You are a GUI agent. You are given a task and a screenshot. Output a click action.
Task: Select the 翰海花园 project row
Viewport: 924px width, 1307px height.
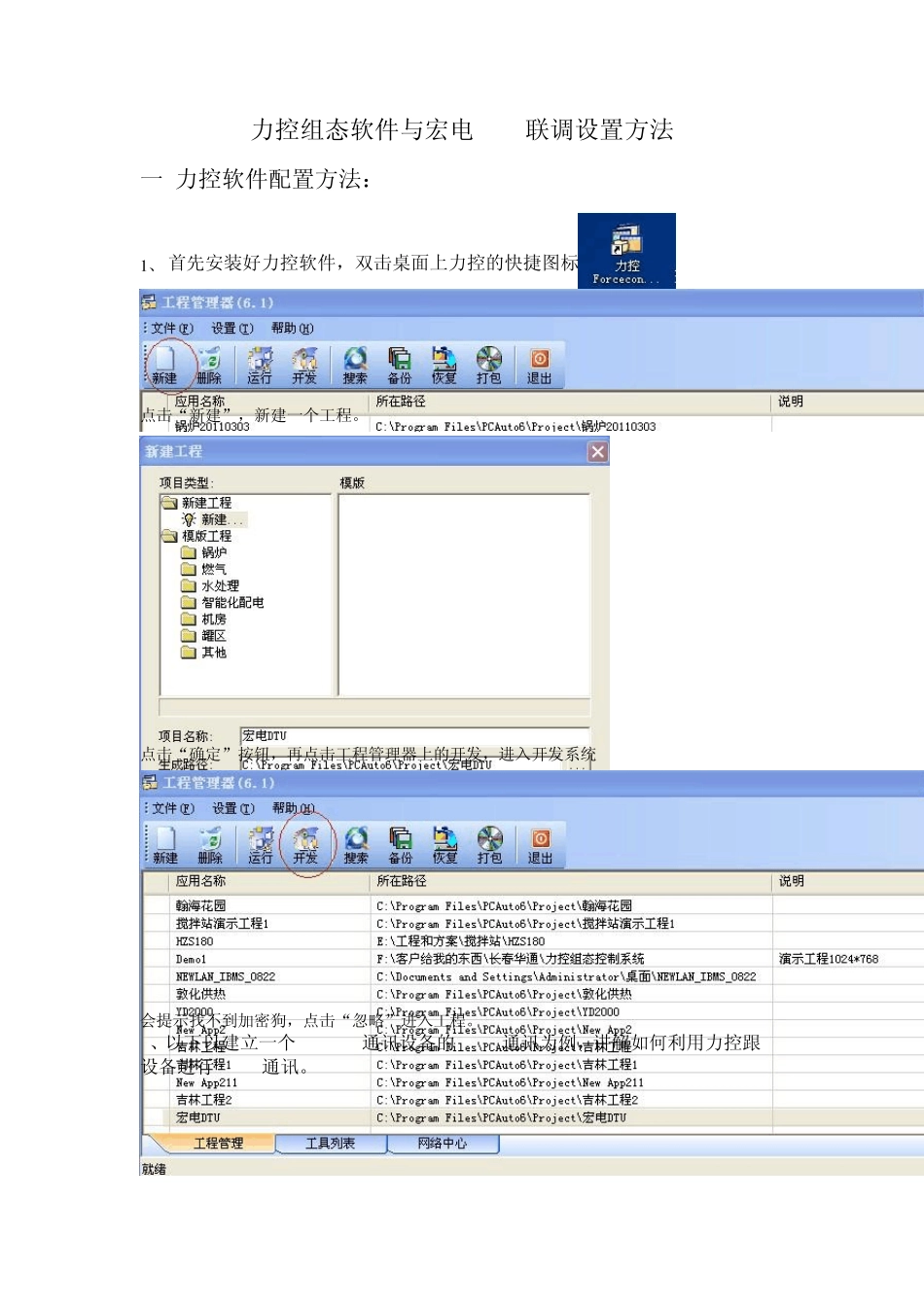(x=533, y=905)
